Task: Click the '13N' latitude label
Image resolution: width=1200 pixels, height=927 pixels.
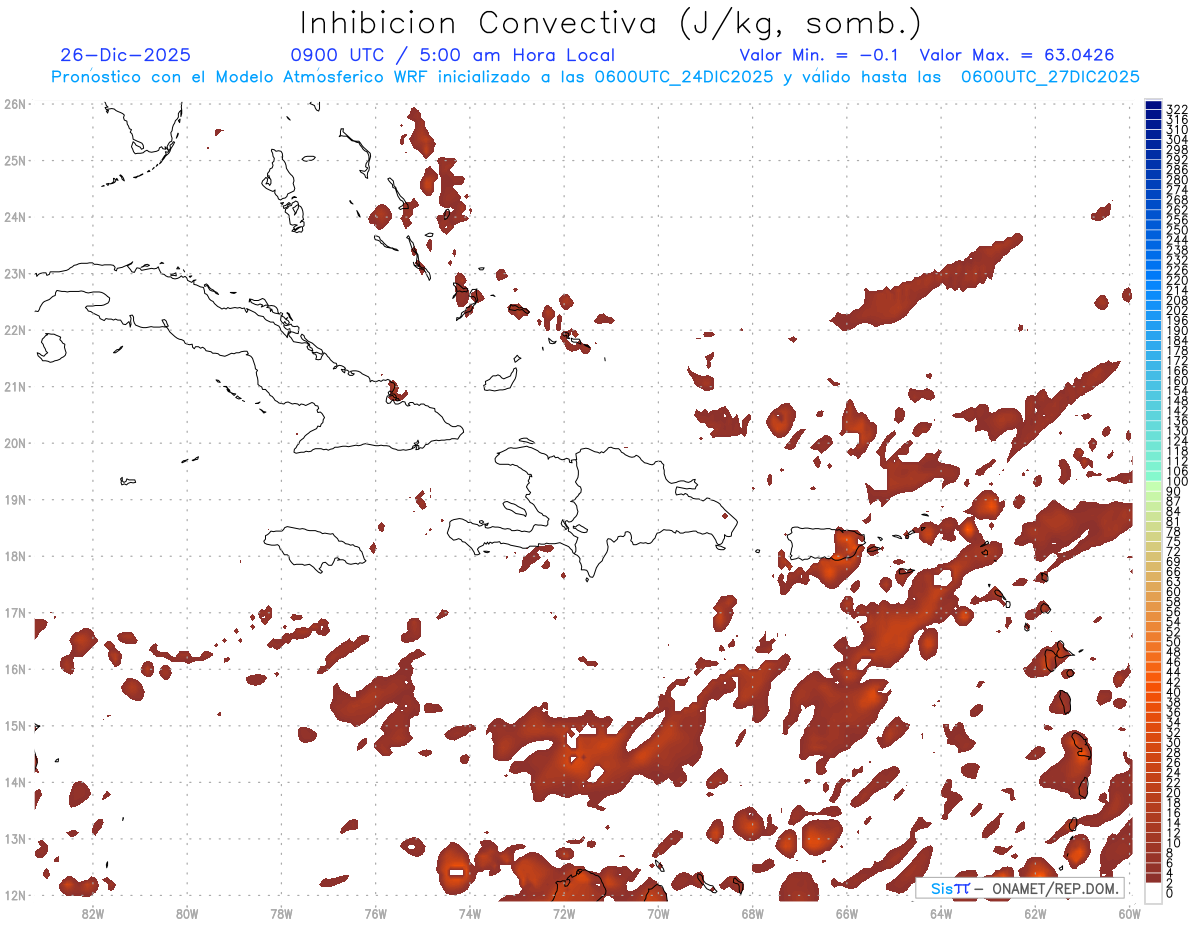Action: (14, 839)
